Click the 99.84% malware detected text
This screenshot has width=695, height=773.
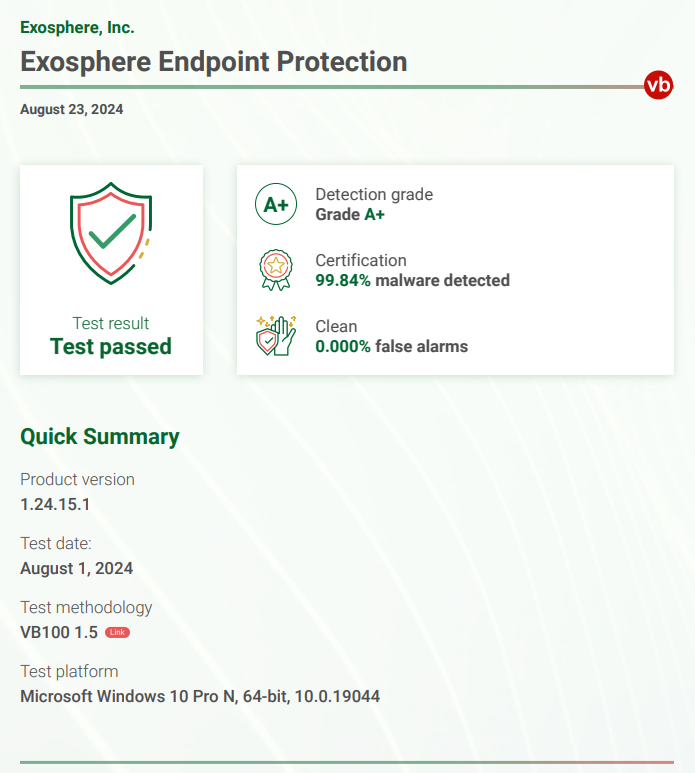click(413, 281)
